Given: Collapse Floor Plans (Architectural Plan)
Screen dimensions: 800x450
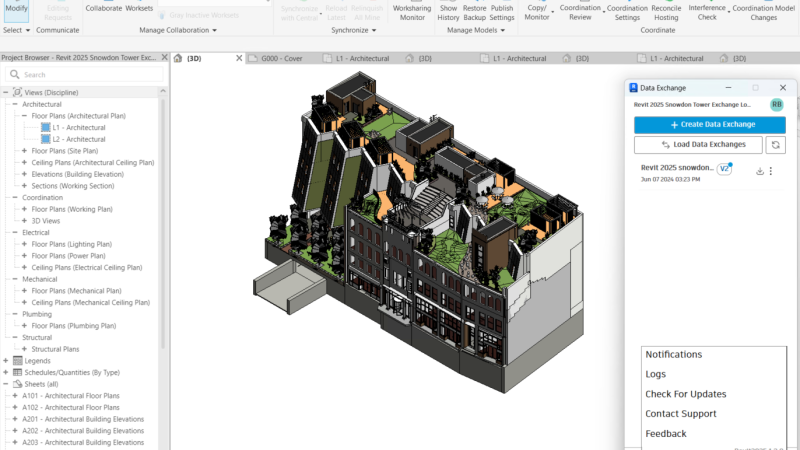Looking at the screenshot, I should [24, 116].
